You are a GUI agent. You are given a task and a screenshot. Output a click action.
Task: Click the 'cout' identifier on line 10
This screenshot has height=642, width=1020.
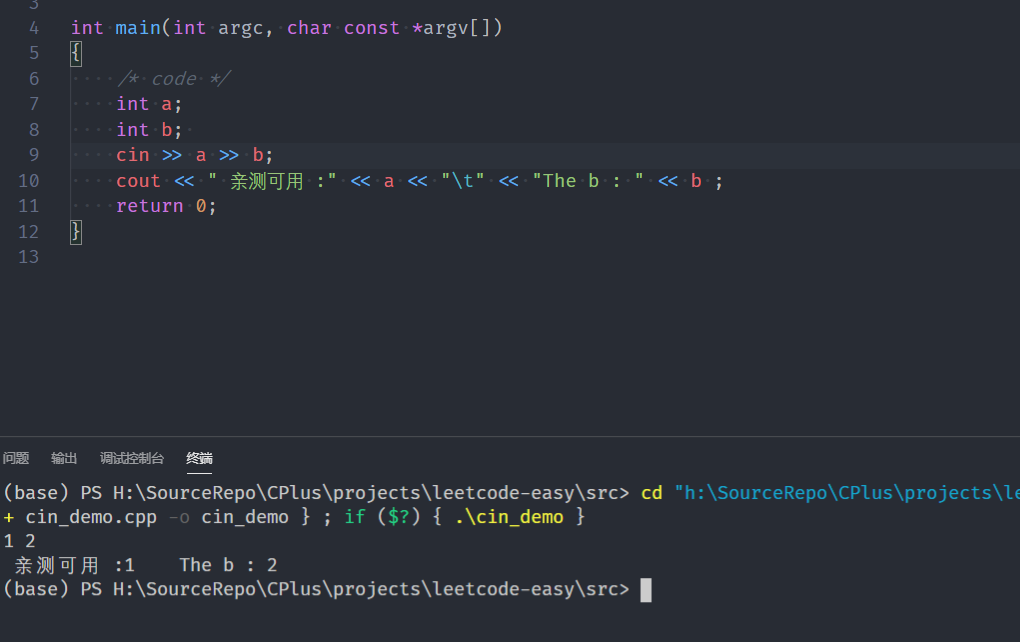pos(138,181)
